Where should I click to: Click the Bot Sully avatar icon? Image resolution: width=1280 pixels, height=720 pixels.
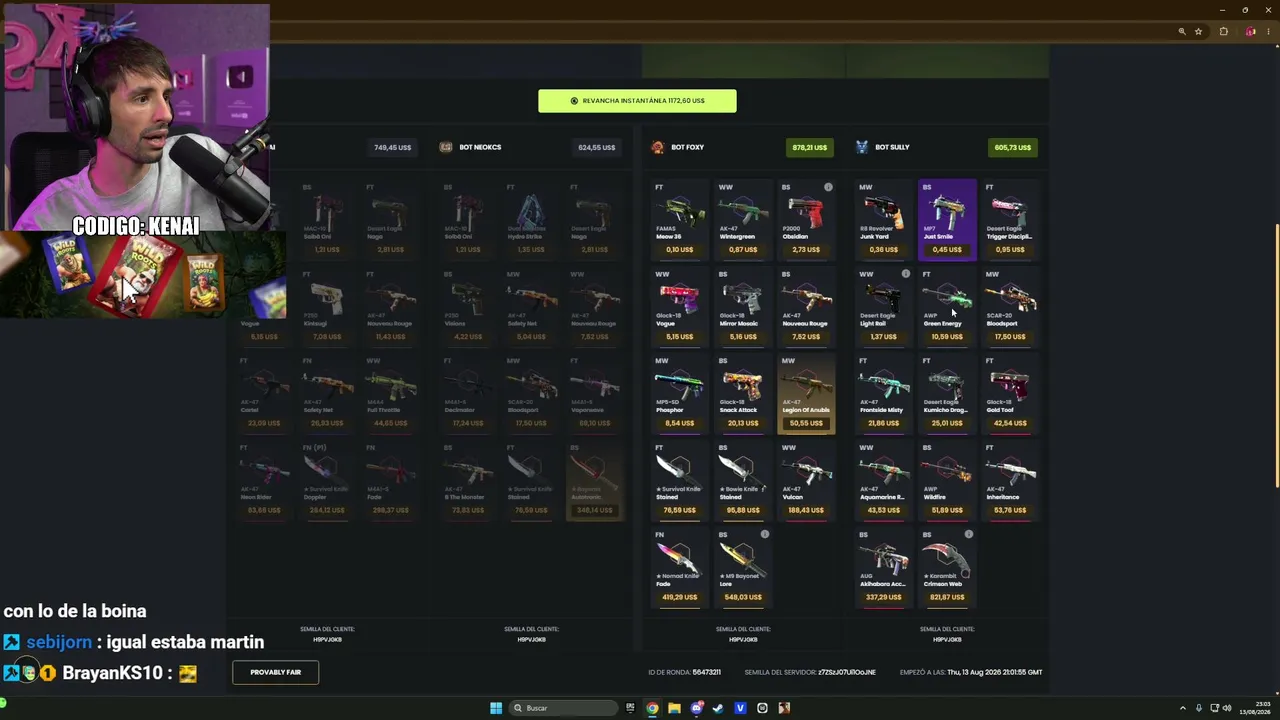(x=861, y=147)
